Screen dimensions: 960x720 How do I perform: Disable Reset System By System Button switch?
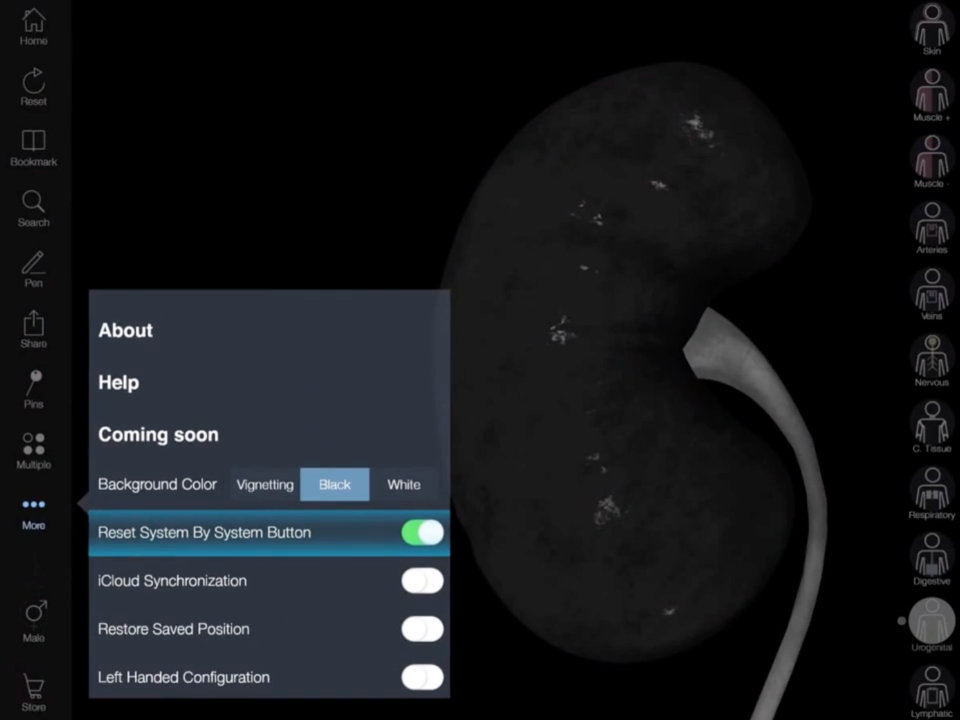(422, 532)
